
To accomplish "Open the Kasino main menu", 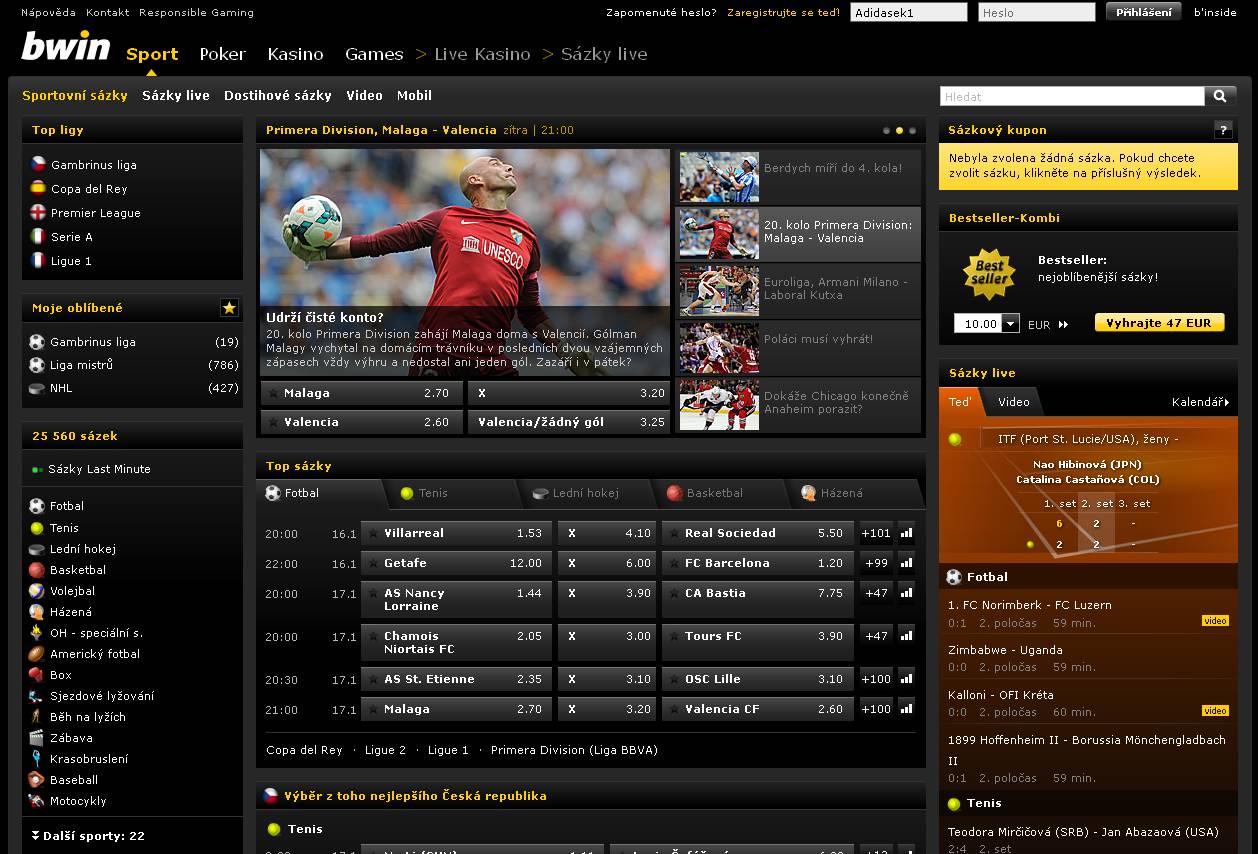I will click(295, 54).
